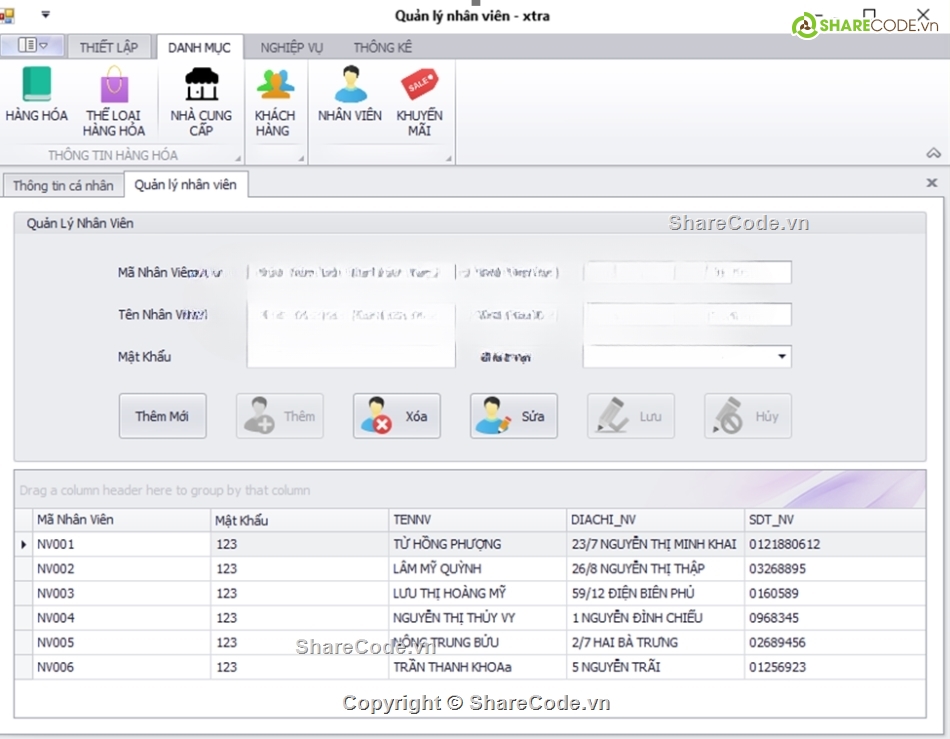Select the NV003 cell
This screenshot has height=739, width=950.
[121, 593]
